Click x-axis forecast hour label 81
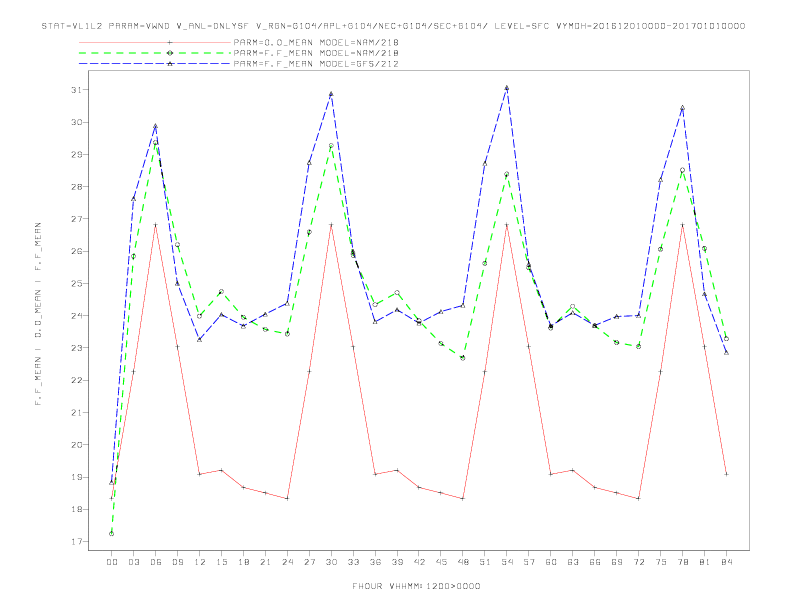 (705, 562)
